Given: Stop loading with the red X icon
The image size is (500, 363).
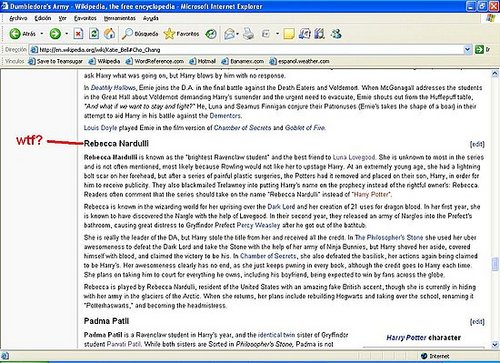Looking at the screenshot, I should point(78,34).
